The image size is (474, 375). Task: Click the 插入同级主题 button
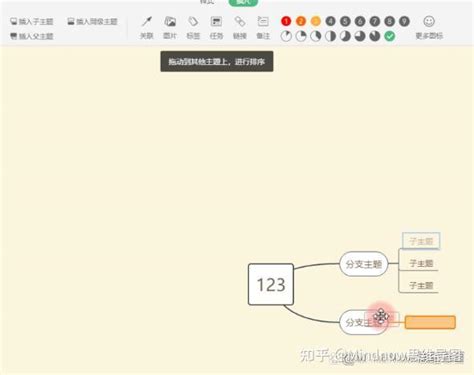point(92,22)
